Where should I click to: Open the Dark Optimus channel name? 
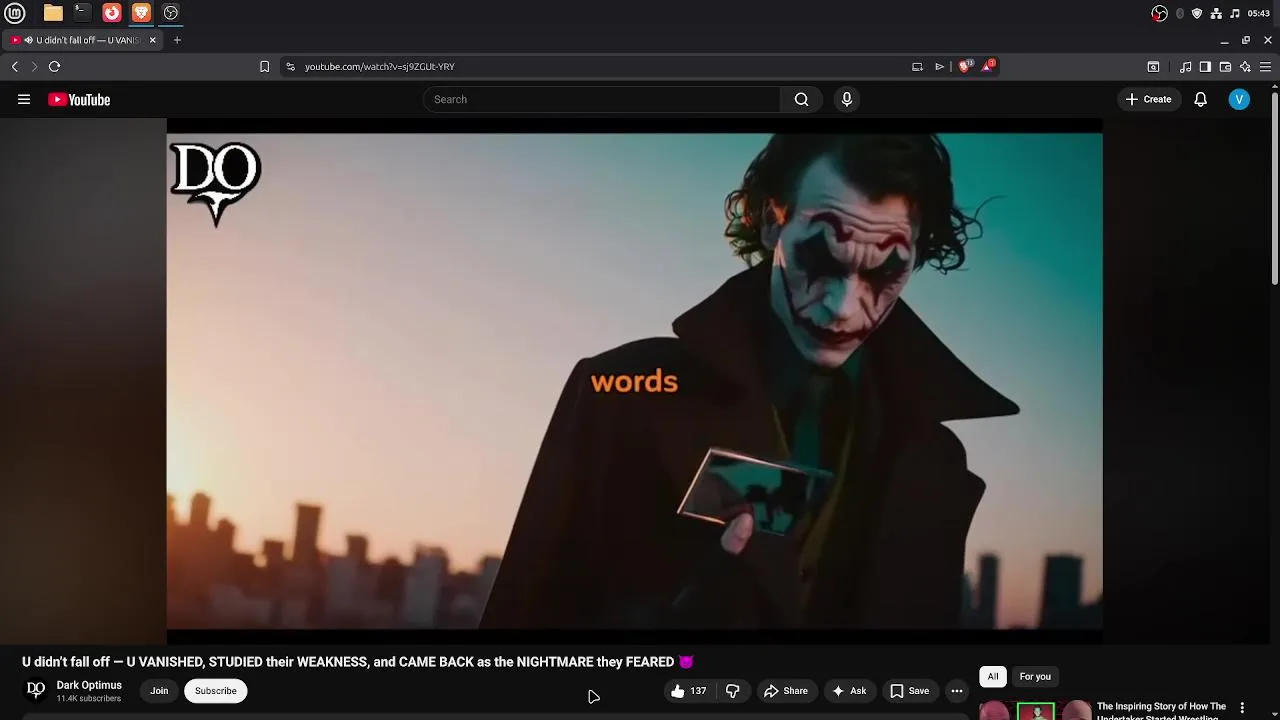[x=89, y=685]
